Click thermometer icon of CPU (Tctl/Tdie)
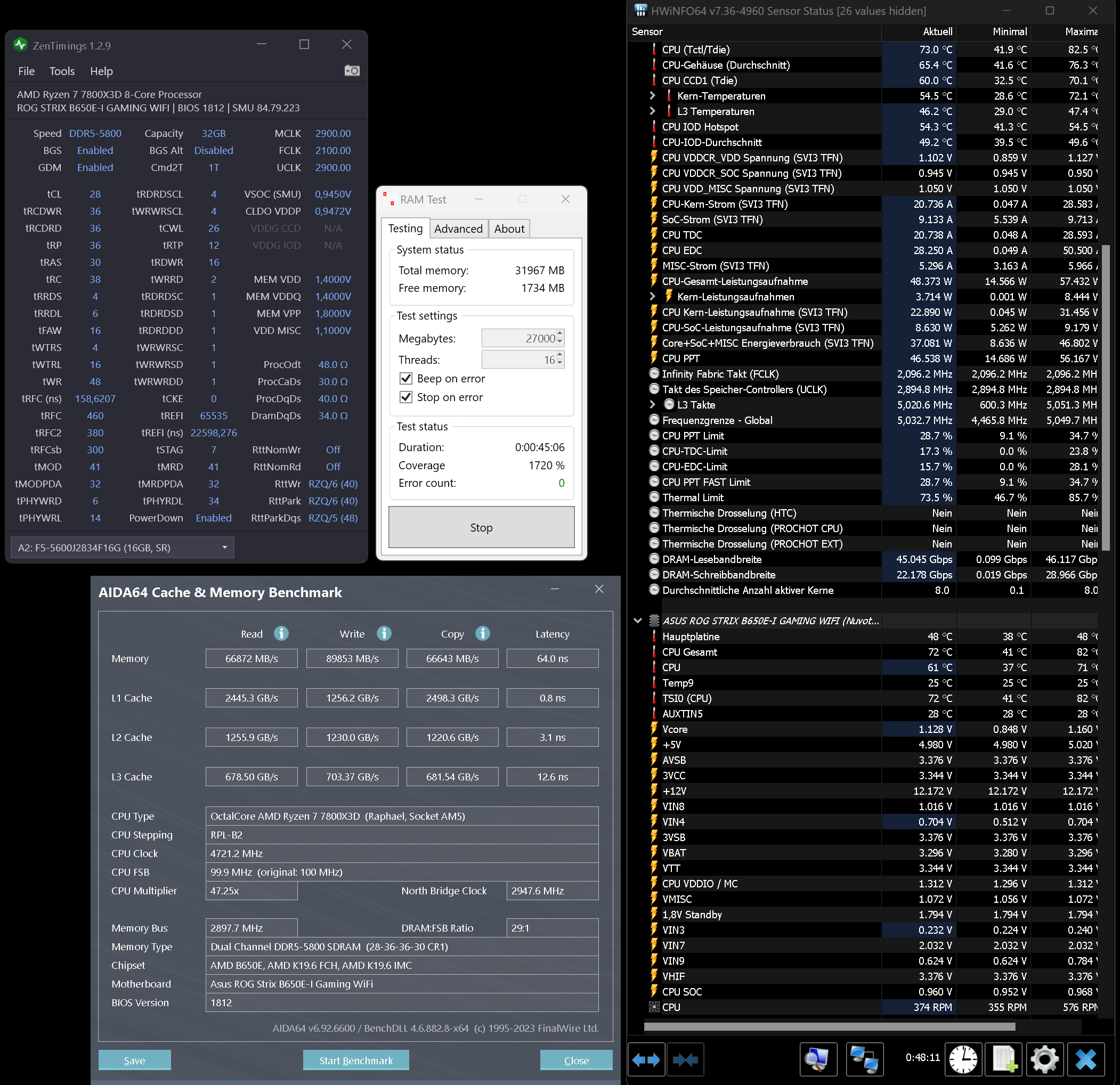 tap(654, 50)
